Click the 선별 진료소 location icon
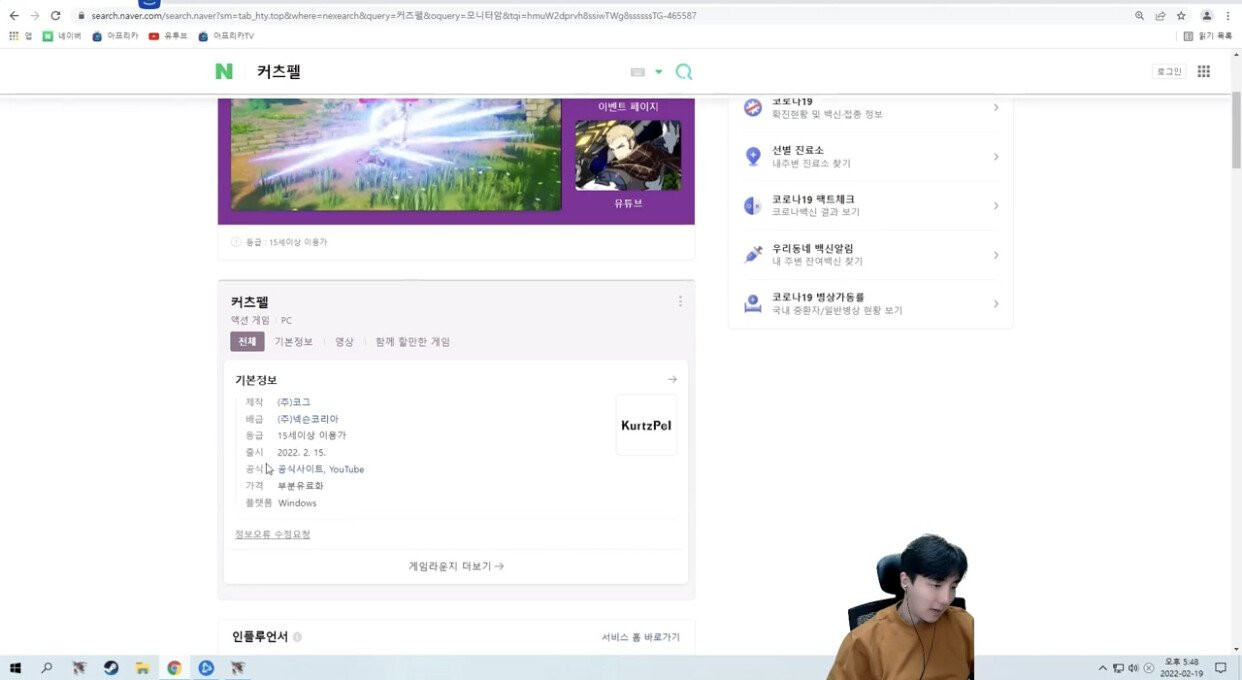The width and height of the screenshot is (1242, 680). point(753,156)
